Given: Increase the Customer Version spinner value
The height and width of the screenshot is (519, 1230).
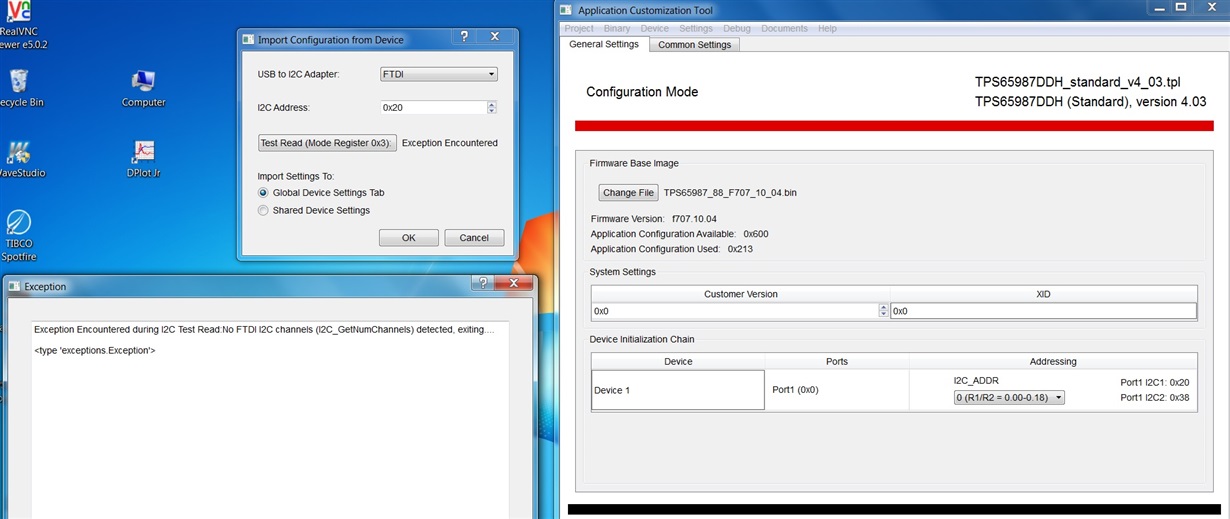Looking at the screenshot, I should pos(883,308).
